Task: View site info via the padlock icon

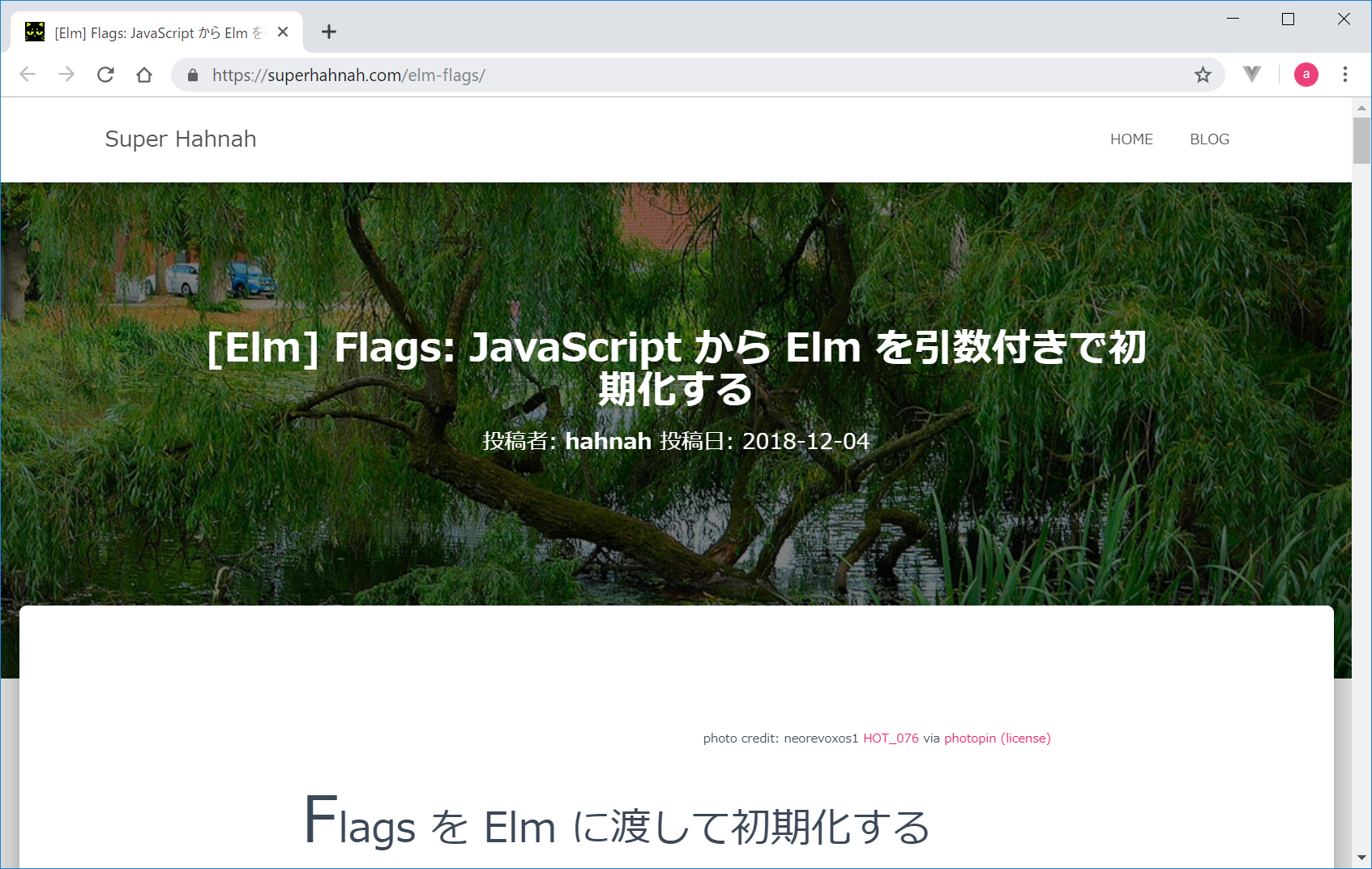Action: point(193,75)
